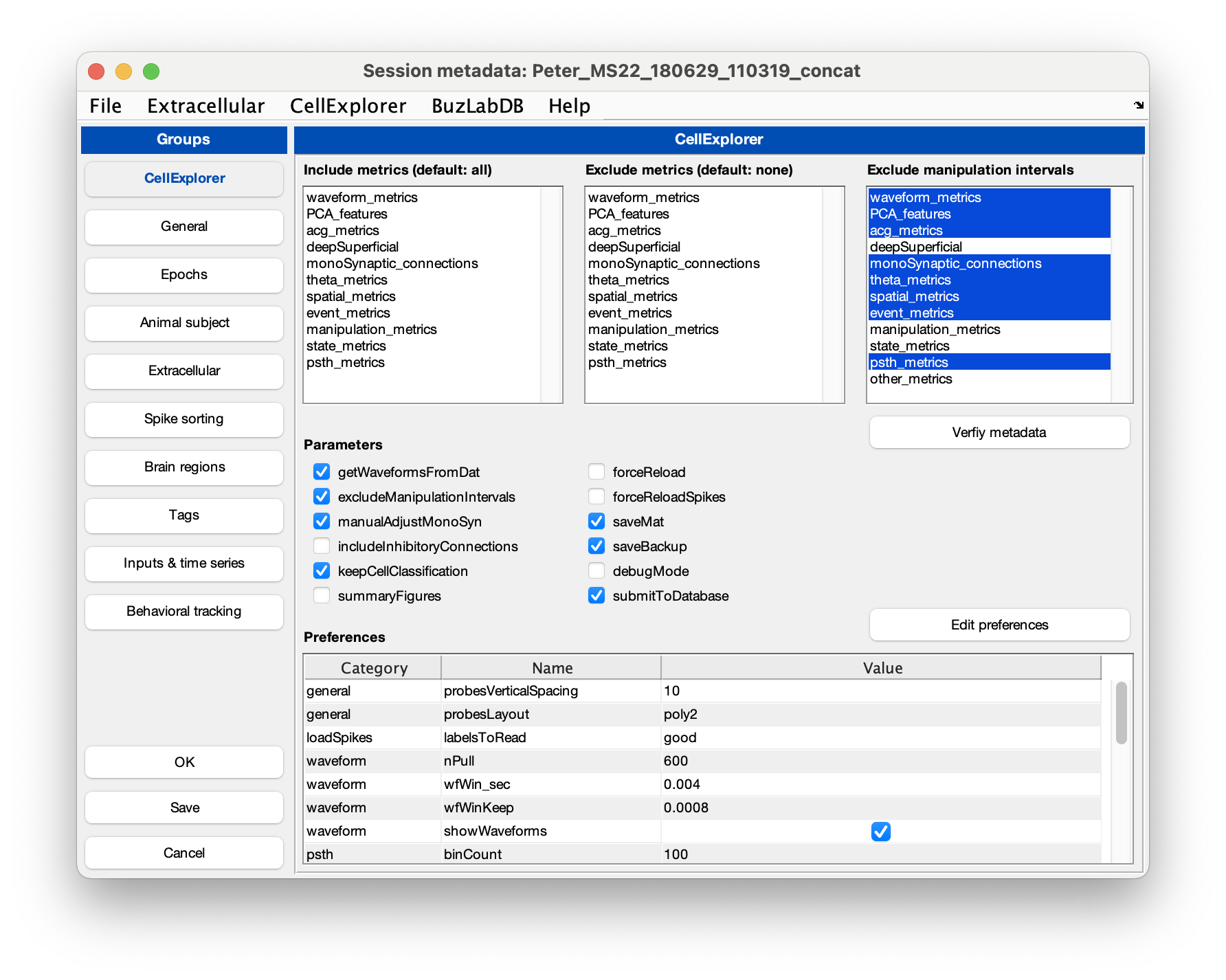
Task: Uncheck showWaveforms in preferences table
Action: coord(881,832)
